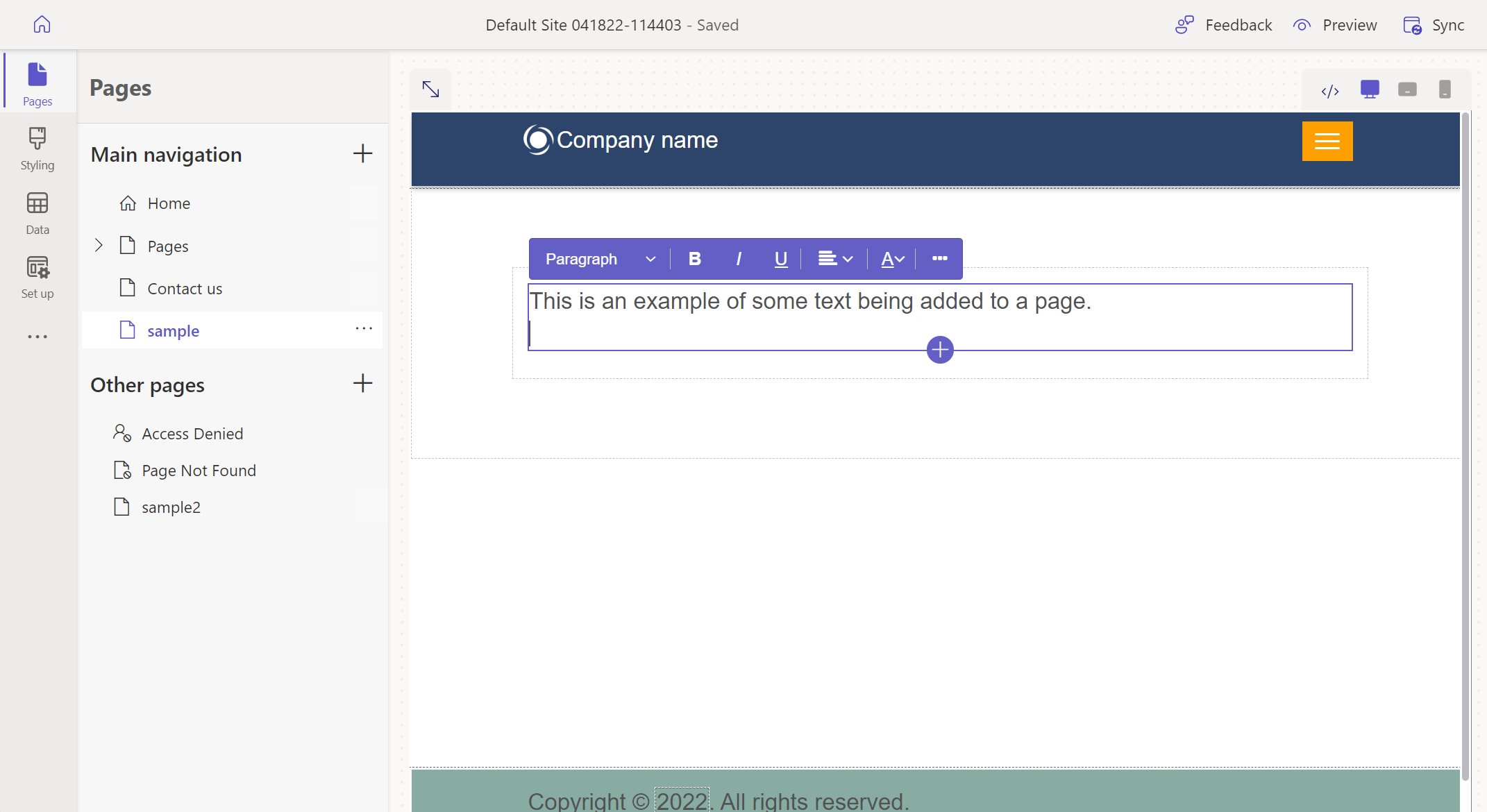Click the more options ellipsis on sample

(364, 331)
